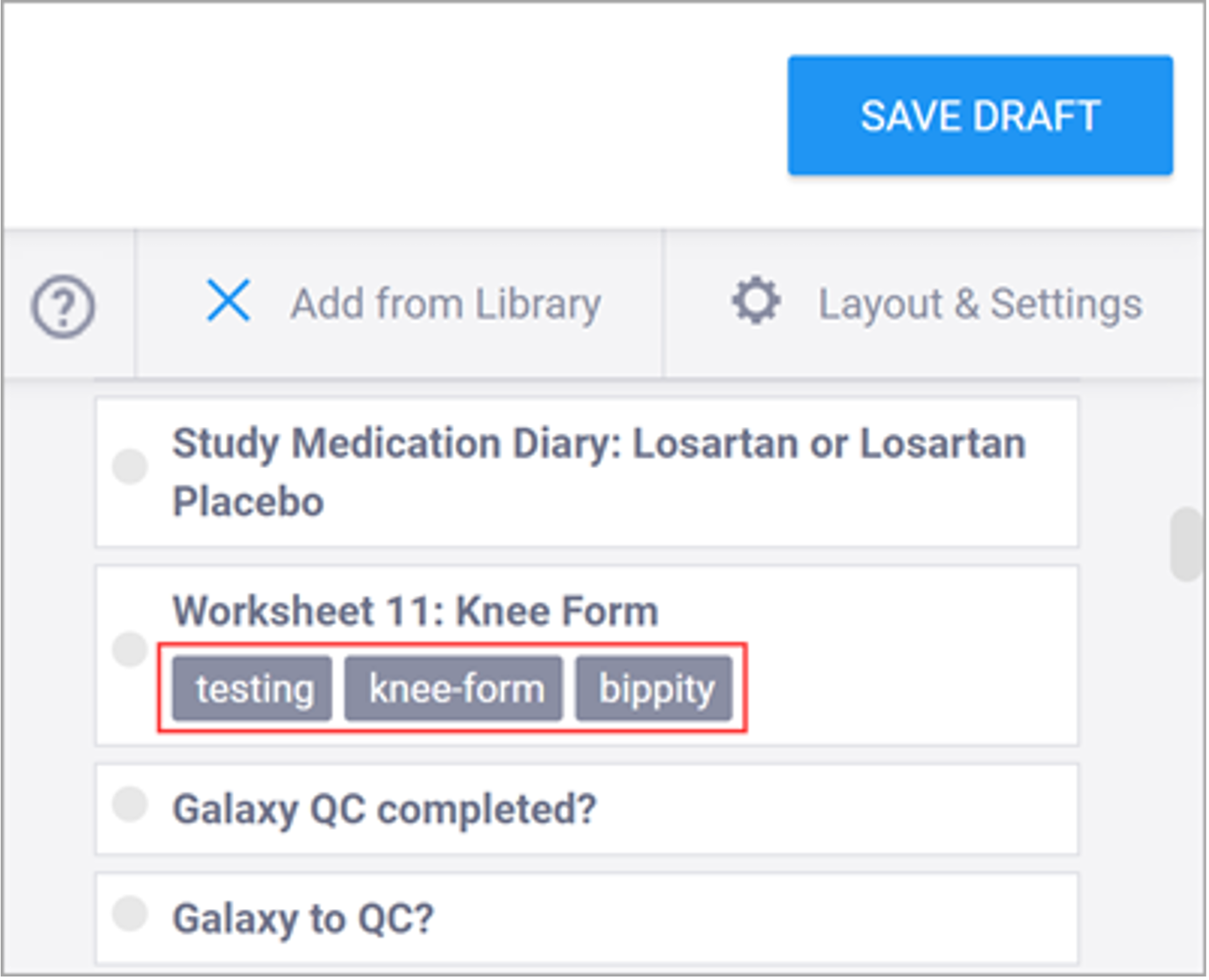
Task: Close Add from Library with X icon
Action: coord(228,302)
